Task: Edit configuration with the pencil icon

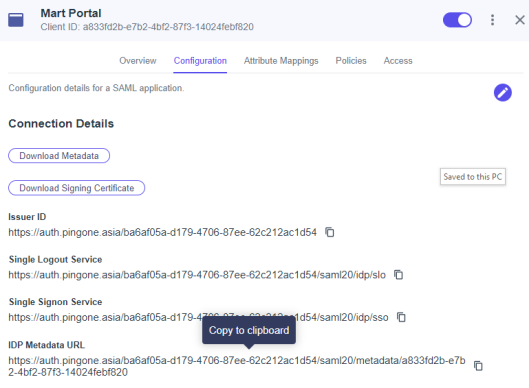Action: [x=503, y=92]
